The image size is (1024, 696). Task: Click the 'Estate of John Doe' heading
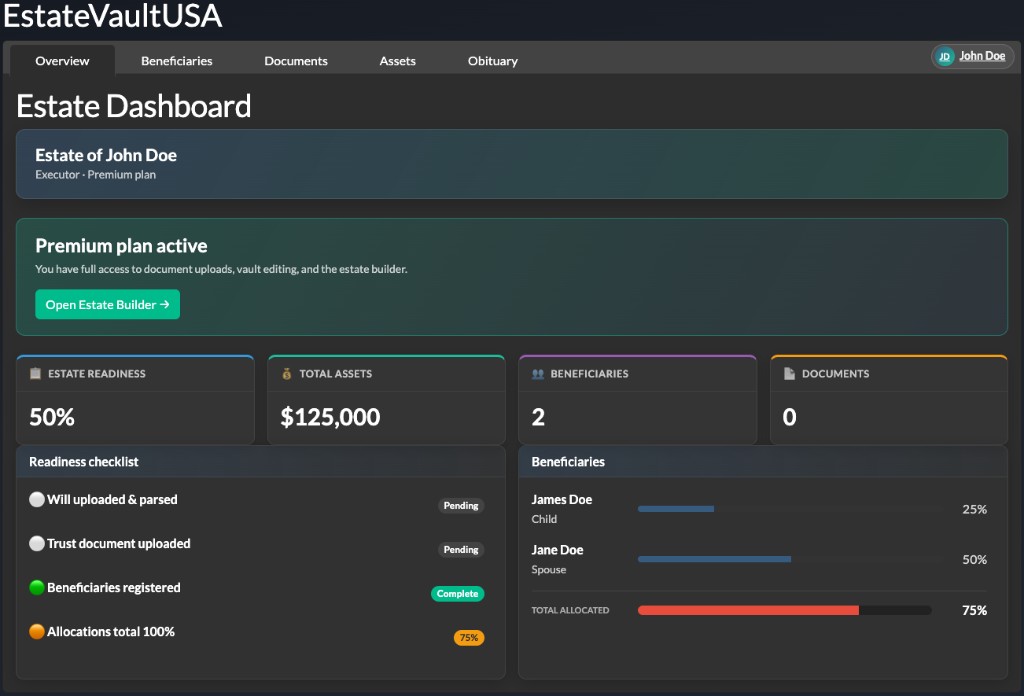point(106,155)
